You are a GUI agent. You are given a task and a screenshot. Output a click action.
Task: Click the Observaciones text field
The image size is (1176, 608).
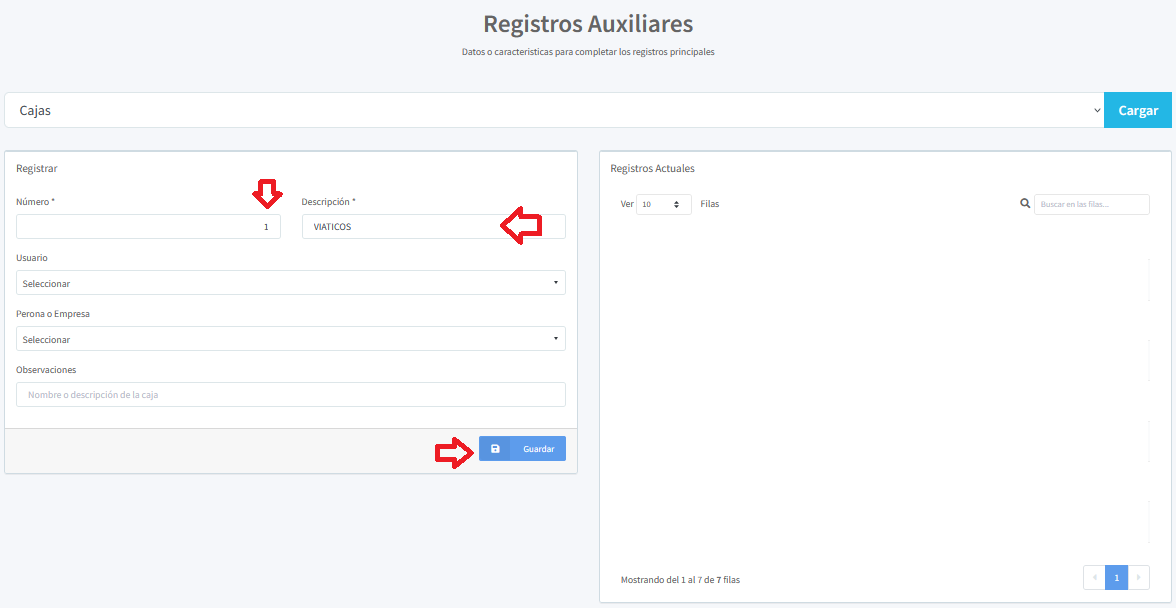pos(290,395)
